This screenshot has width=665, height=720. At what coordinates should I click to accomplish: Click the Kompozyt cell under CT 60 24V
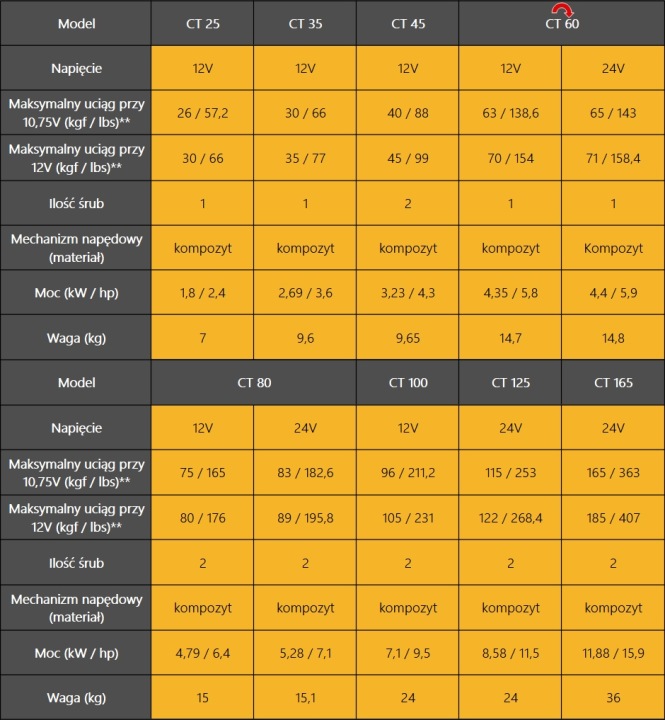pos(613,248)
